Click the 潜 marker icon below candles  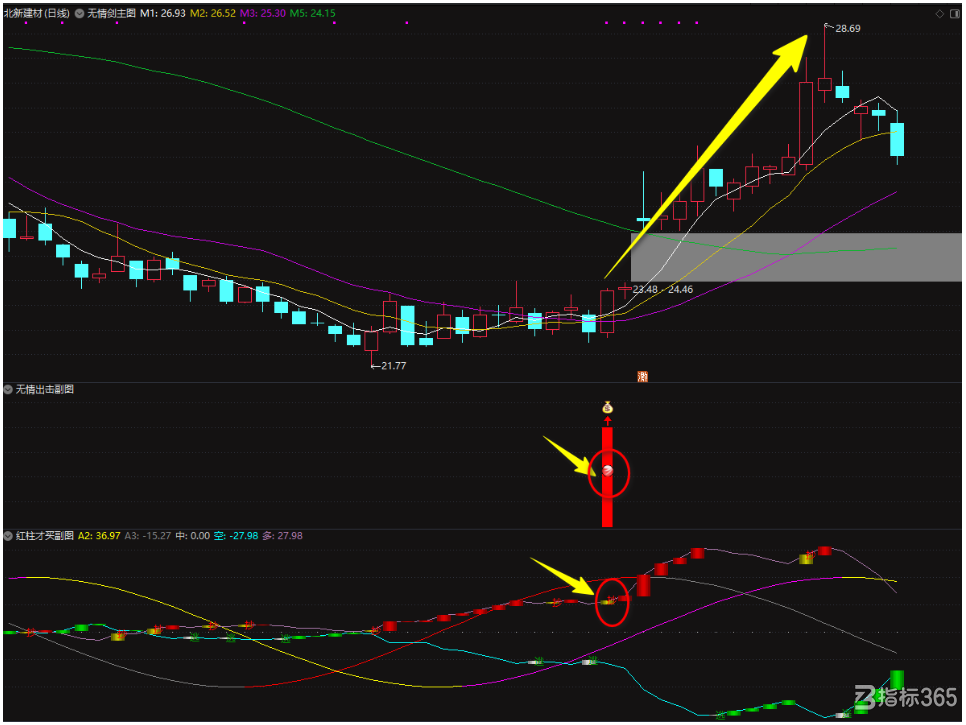point(643,376)
